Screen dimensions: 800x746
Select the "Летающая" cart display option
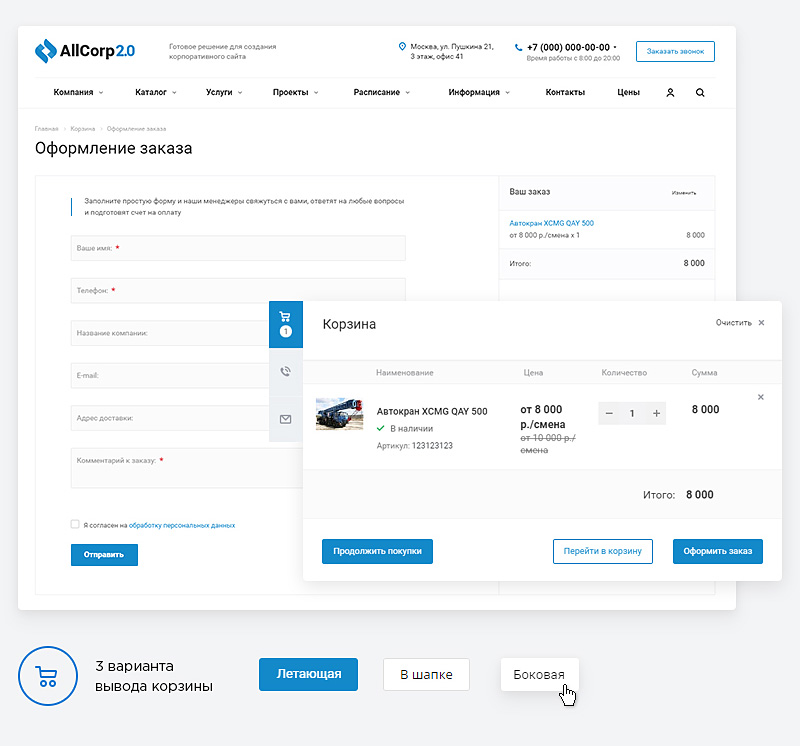(308, 674)
